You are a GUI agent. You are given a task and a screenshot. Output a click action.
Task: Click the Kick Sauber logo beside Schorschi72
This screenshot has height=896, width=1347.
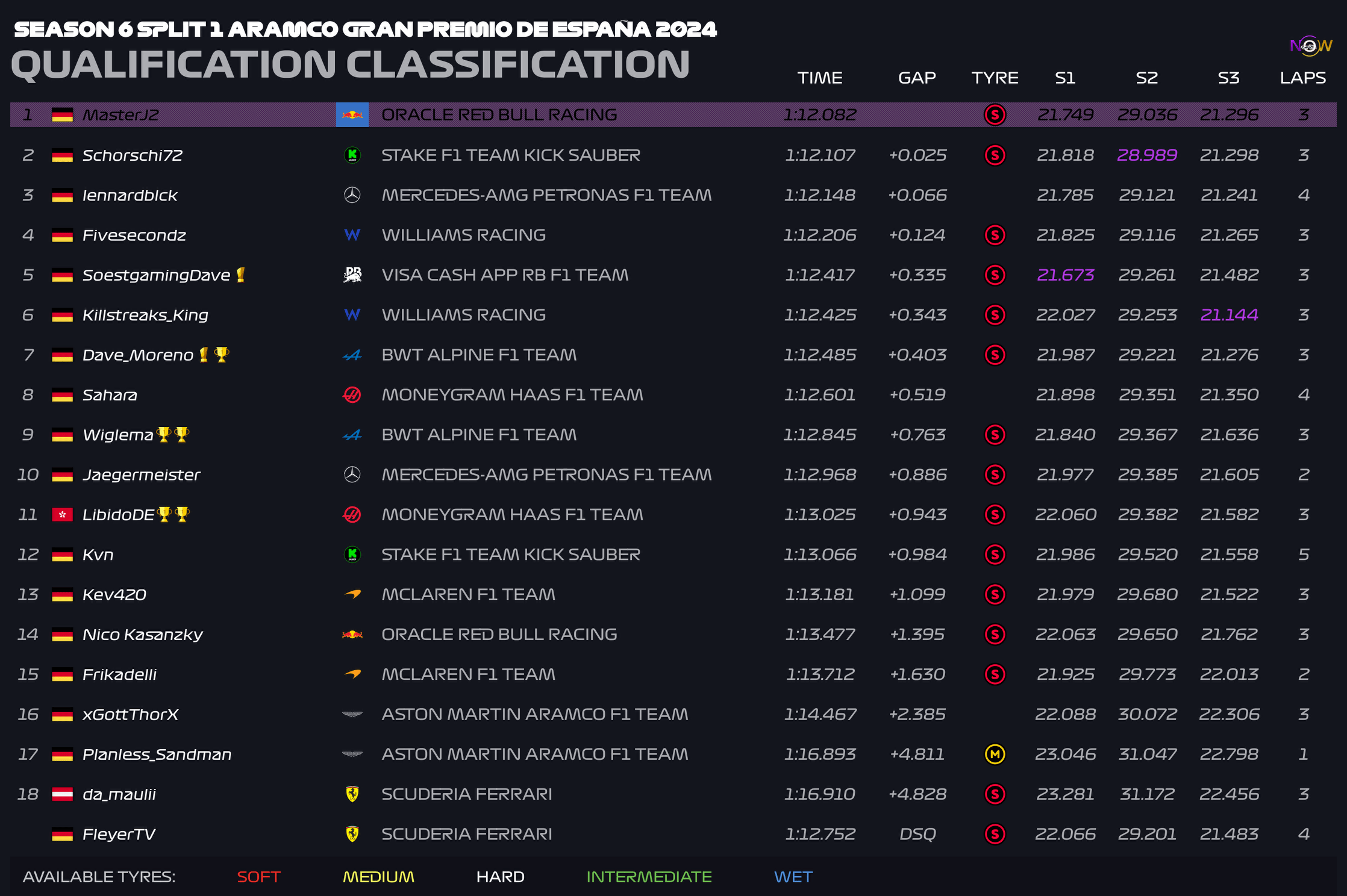(x=352, y=155)
